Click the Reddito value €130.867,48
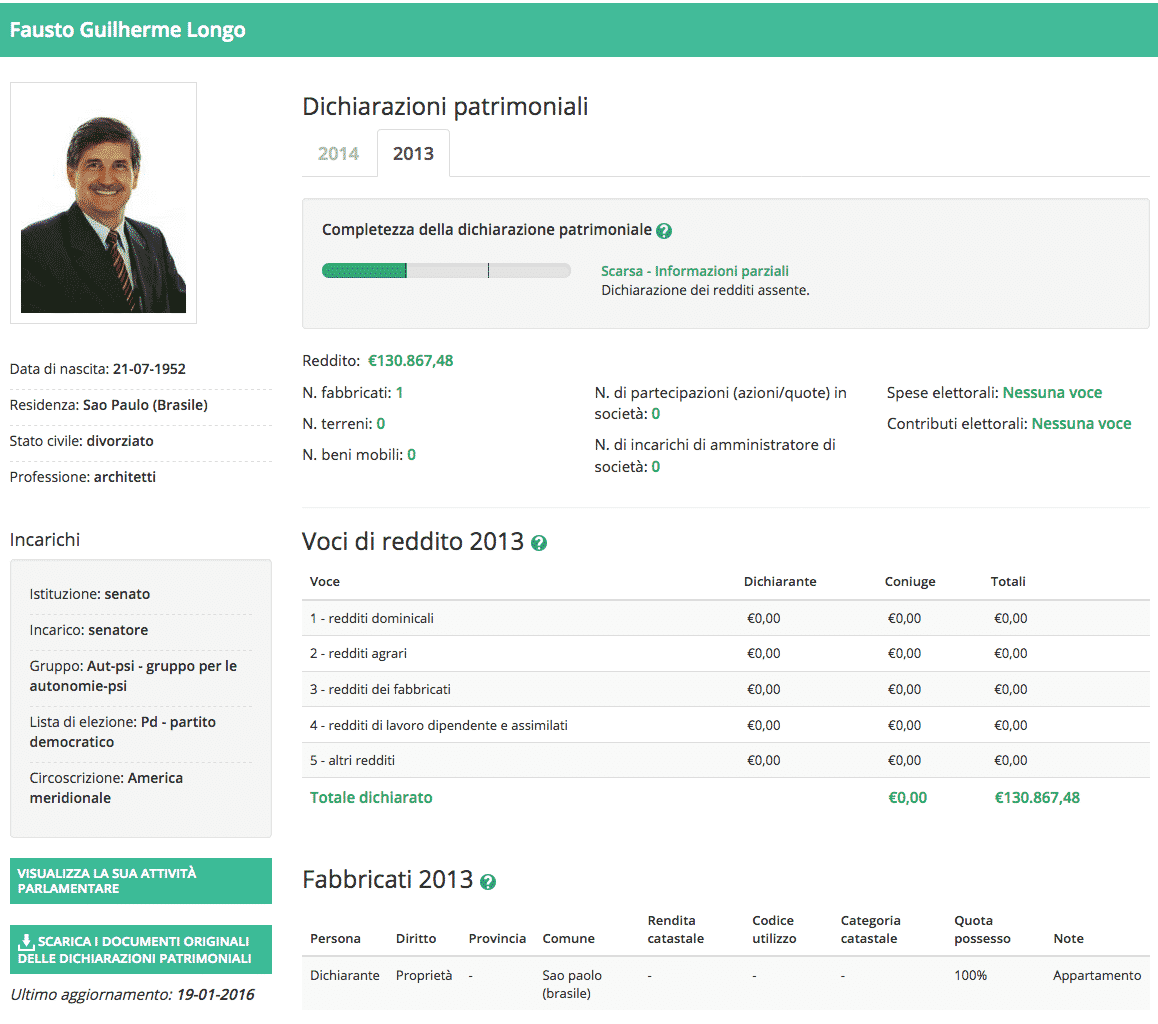This screenshot has width=1158, height=1024. point(411,361)
